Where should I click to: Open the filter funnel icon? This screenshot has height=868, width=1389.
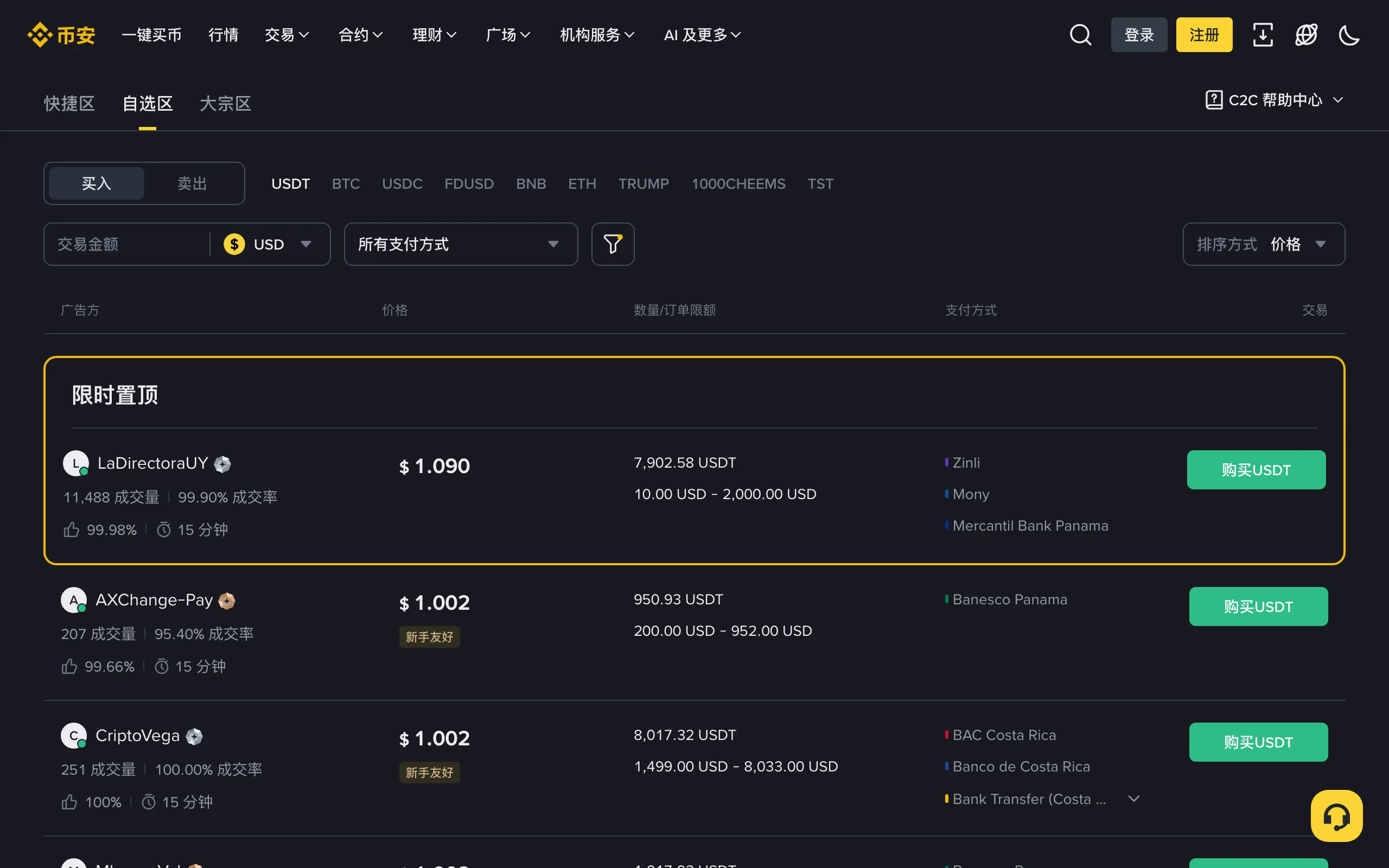(613, 244)
